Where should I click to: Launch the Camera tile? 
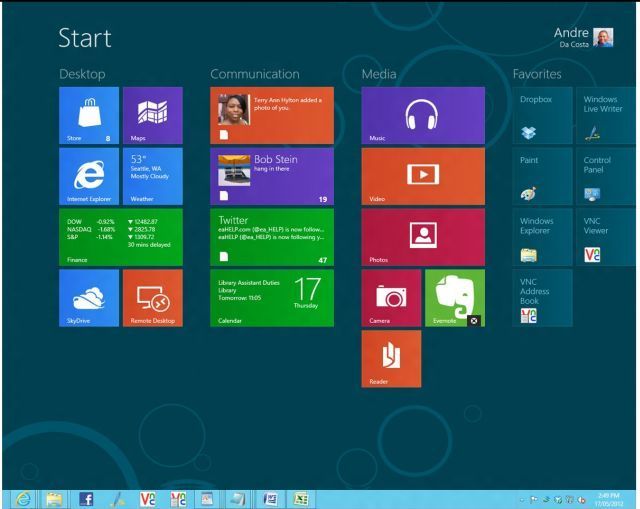(x=391, y=297)
